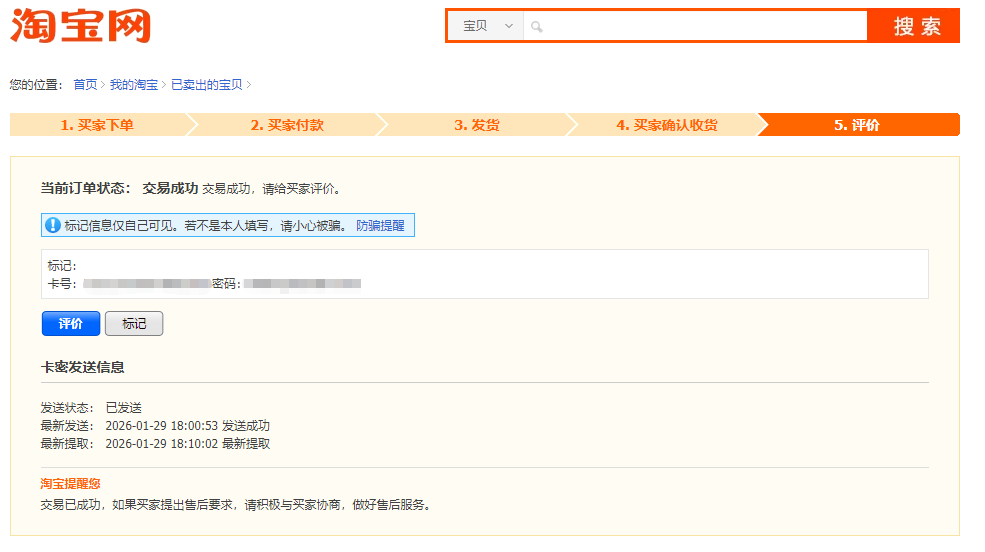Click the arrow after 已卖出的宝贝 breadcrumb
Screen dimensions: 985x552
point(249,85)
